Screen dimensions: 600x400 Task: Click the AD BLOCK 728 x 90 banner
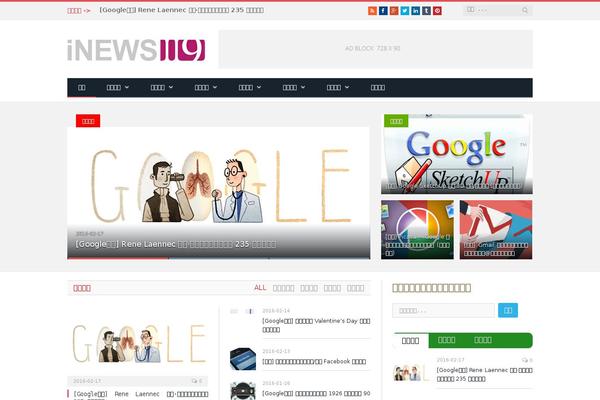point(375,49)
